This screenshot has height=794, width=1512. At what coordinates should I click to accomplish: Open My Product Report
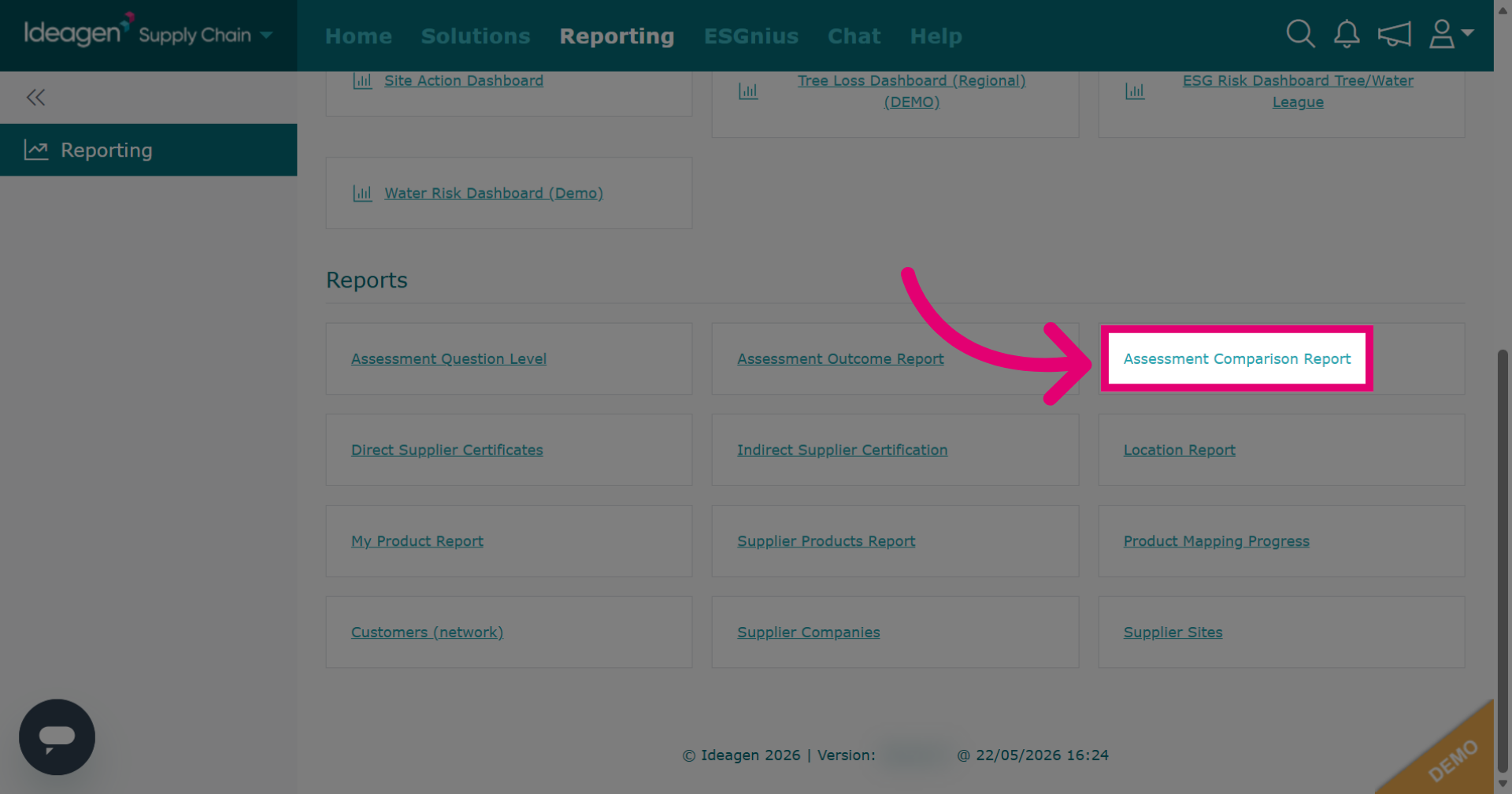[x=417, y=541]
